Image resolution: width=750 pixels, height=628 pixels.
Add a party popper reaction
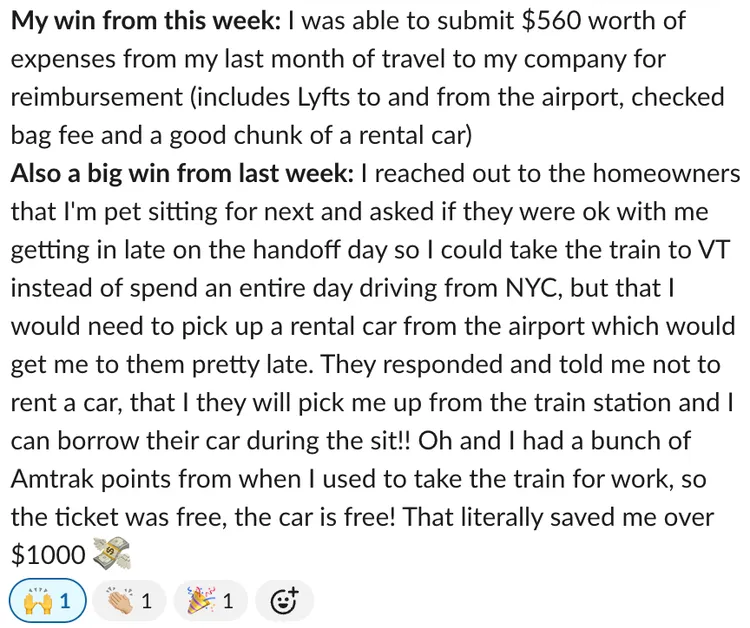tap(210, 601)
